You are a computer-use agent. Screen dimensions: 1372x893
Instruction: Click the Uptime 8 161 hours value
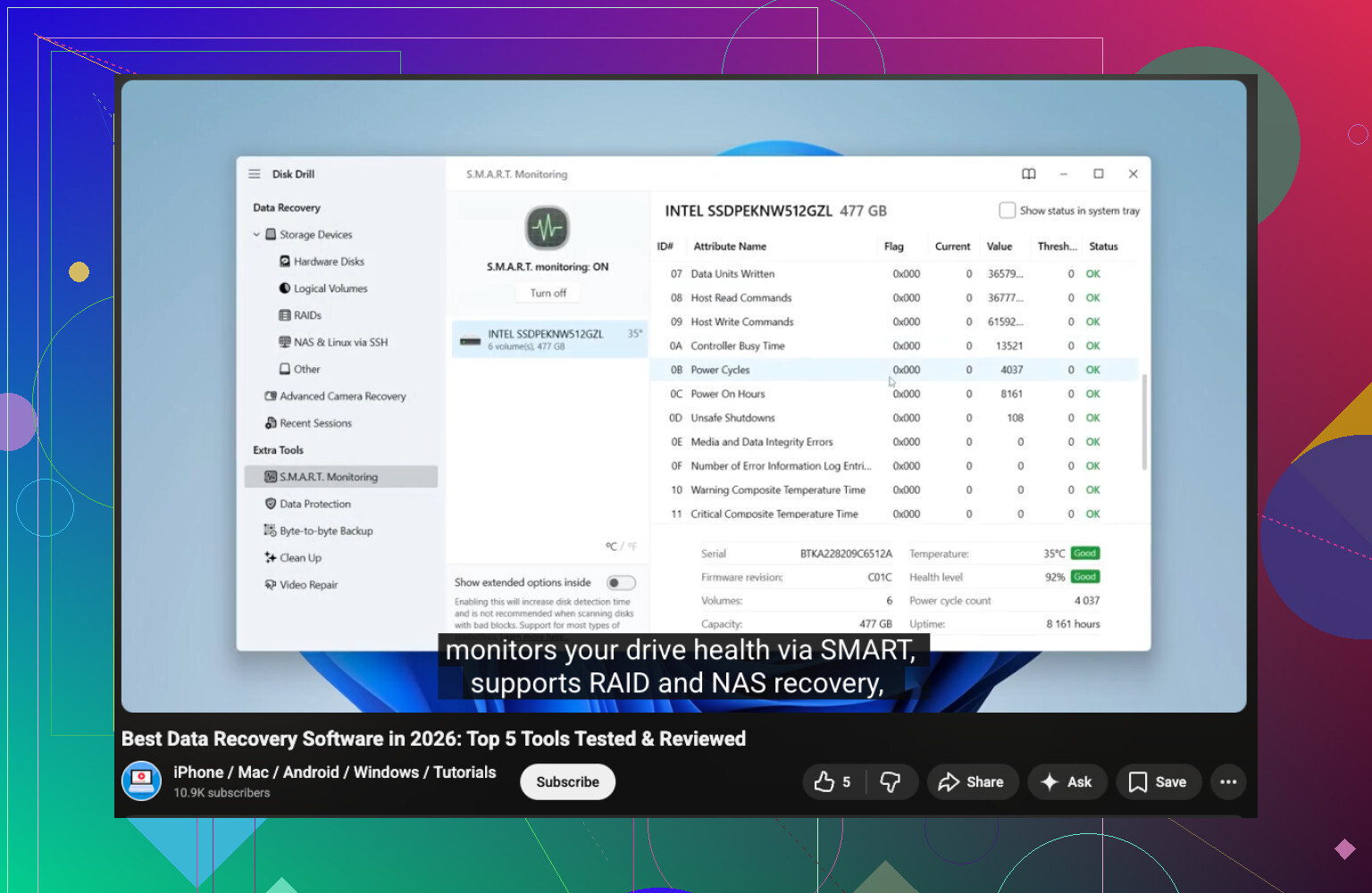1073,623
